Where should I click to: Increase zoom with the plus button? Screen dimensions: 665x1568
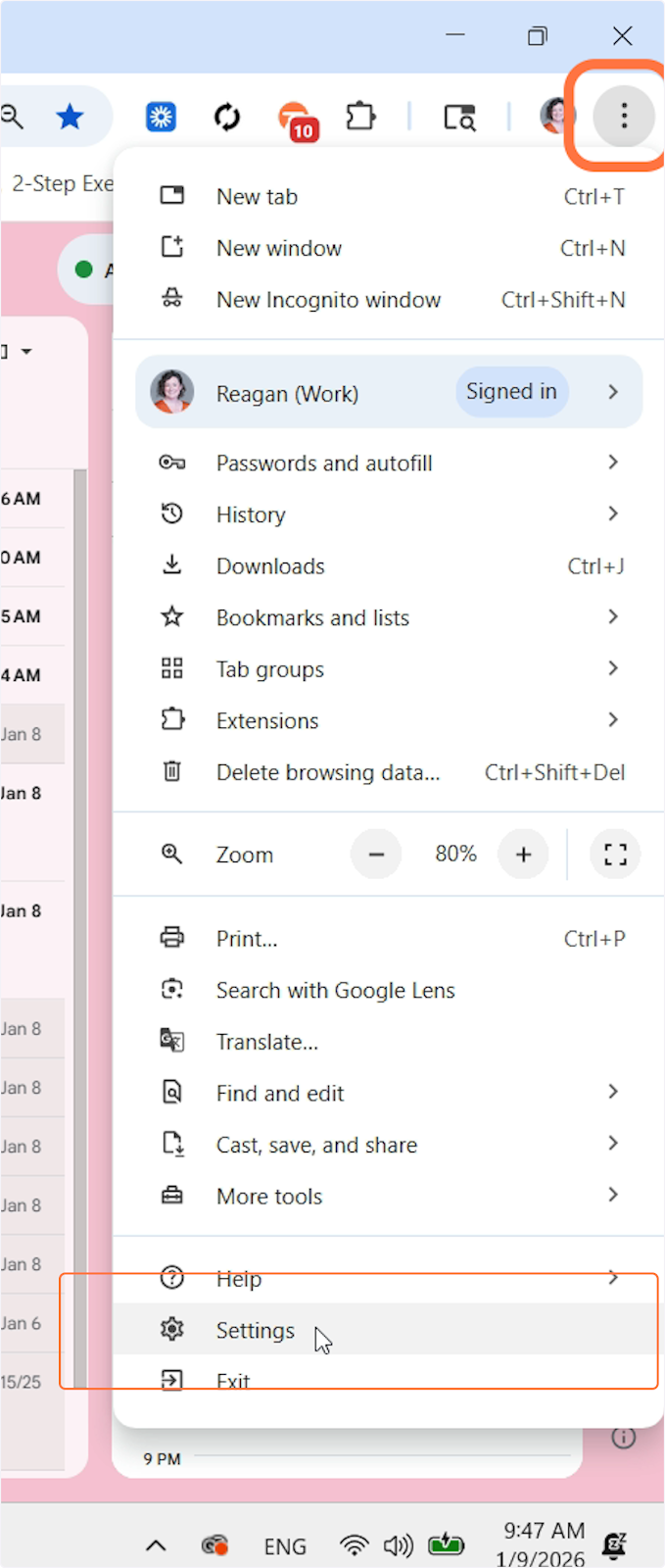[x=523, y=855]
